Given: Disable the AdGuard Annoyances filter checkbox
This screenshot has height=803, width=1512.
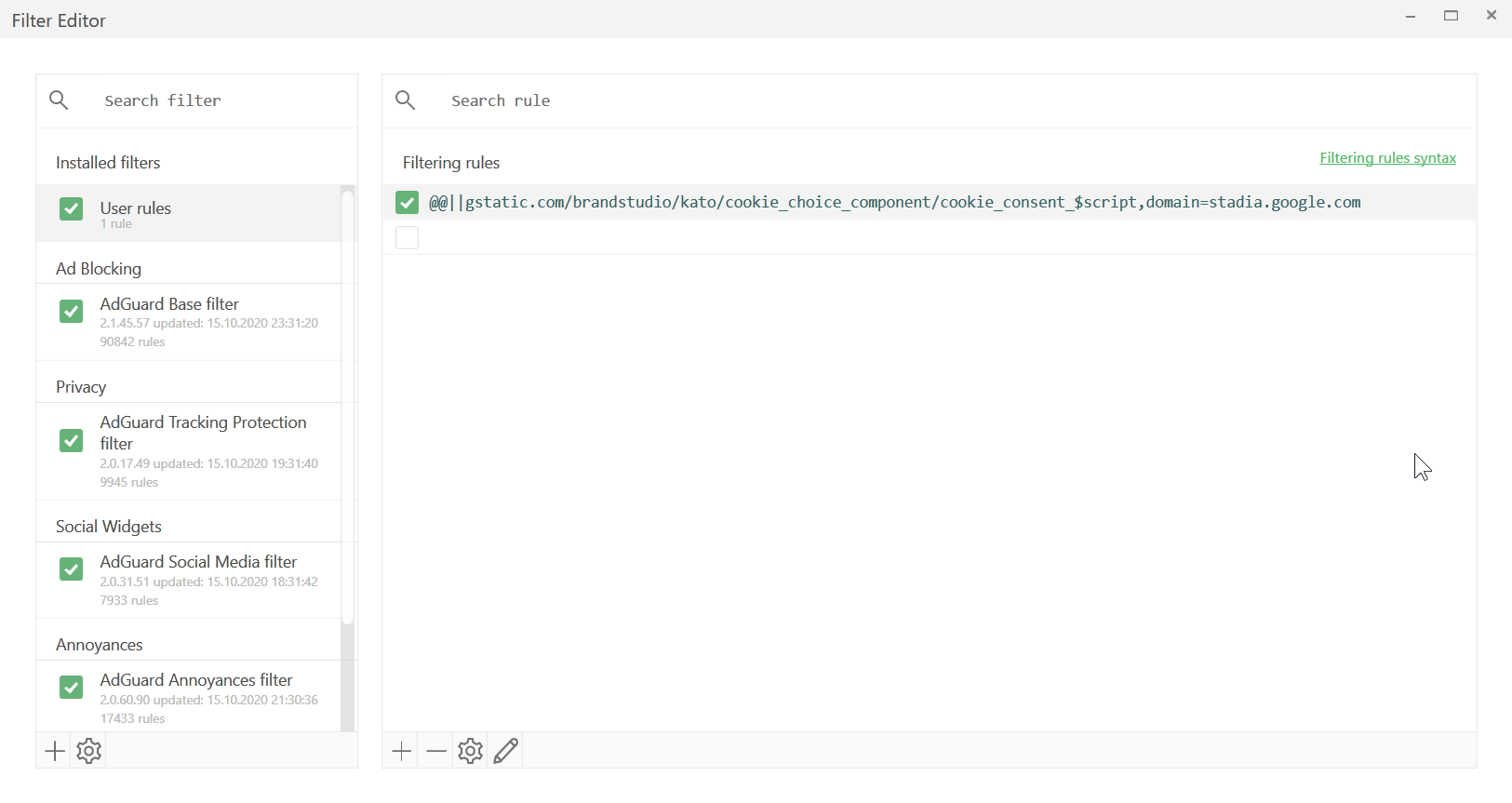Looking at the screenshot, I should pos(72,688).
